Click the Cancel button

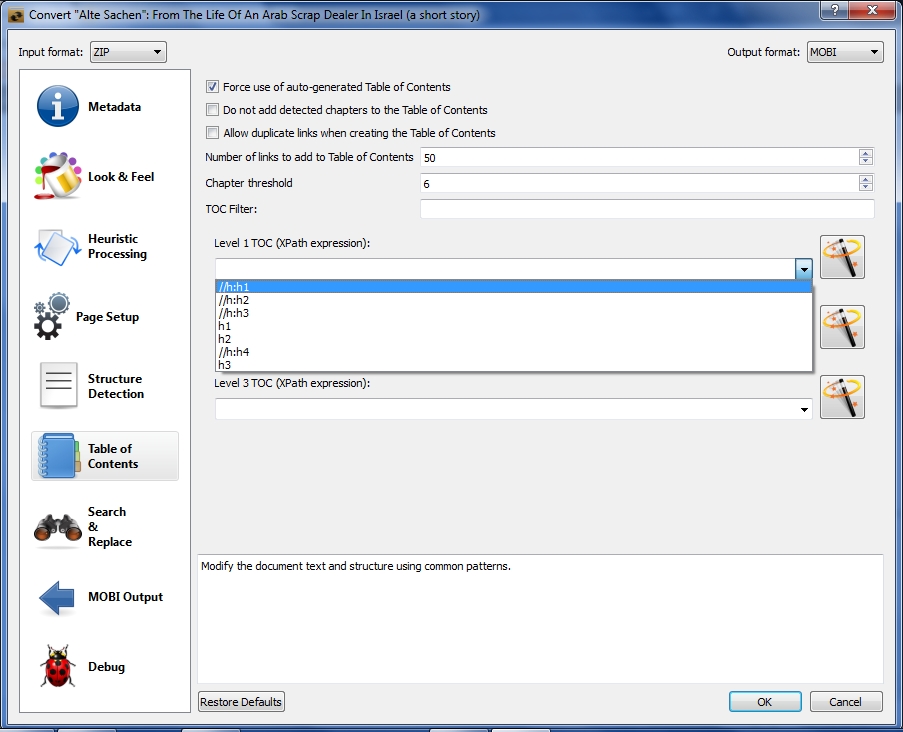point(845,701)
